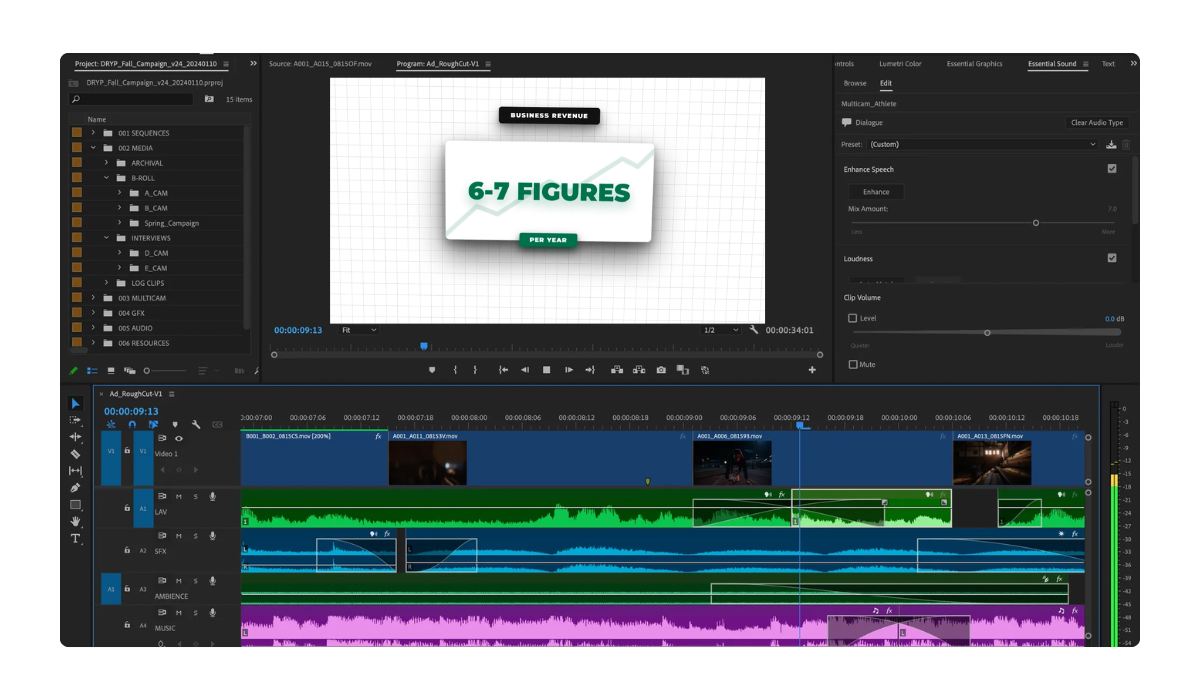Open the Browse tab in Essential Sound
This screenshot has width=1200, height=700.
[x=855, y=83]
